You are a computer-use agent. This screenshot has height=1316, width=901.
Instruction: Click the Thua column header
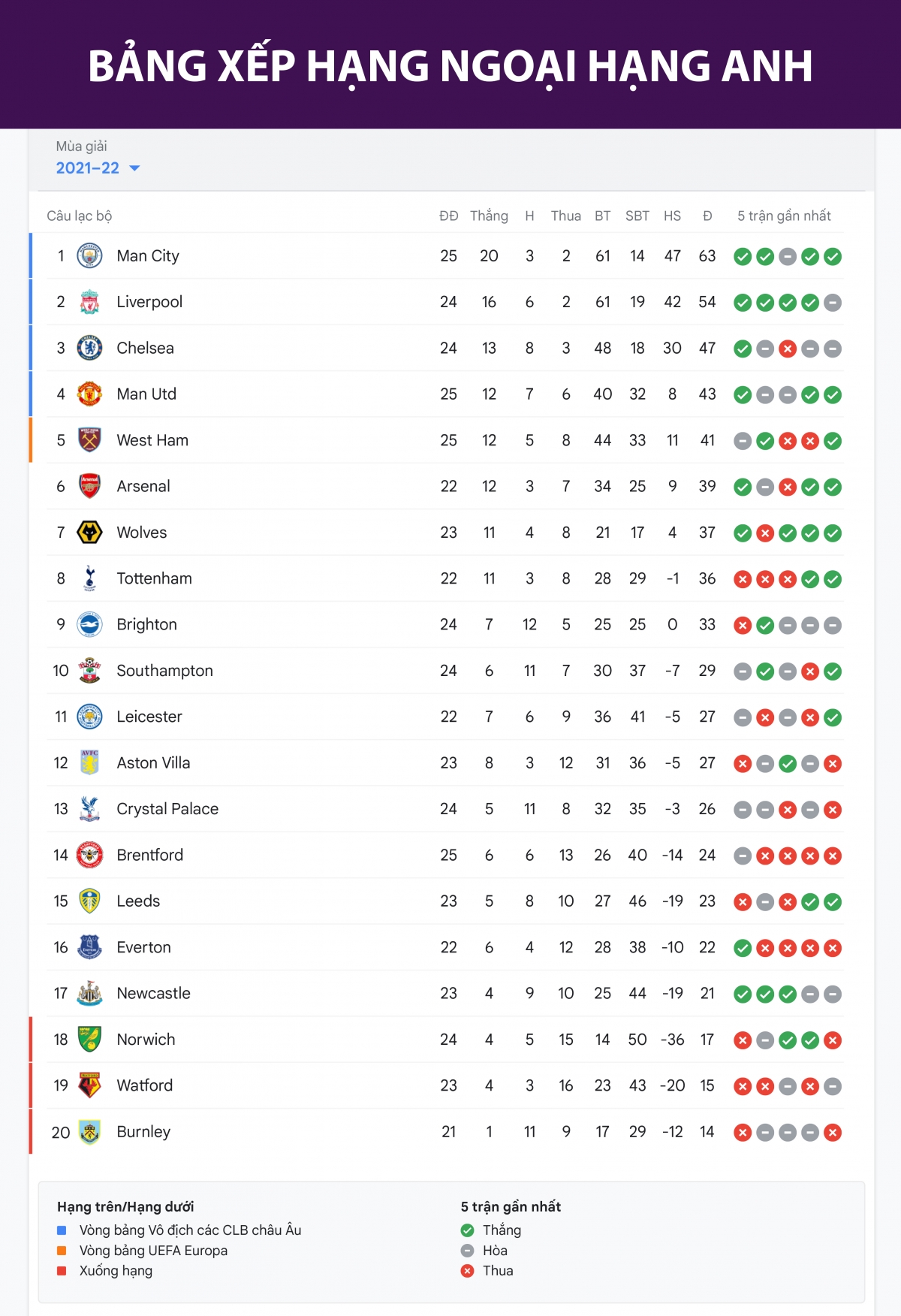tap(565, 216)
